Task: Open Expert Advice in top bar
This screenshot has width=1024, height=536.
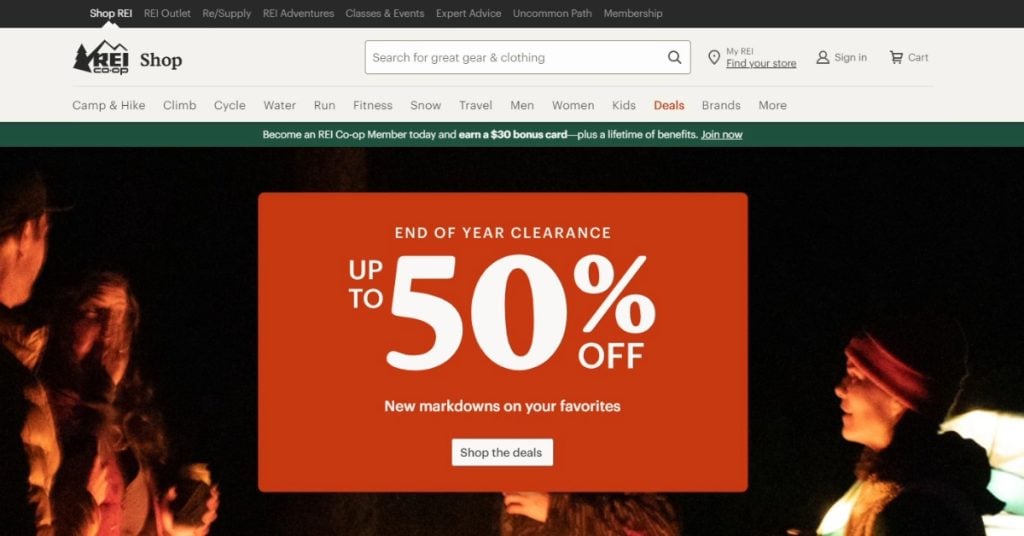Action: [x=468, y=13]
